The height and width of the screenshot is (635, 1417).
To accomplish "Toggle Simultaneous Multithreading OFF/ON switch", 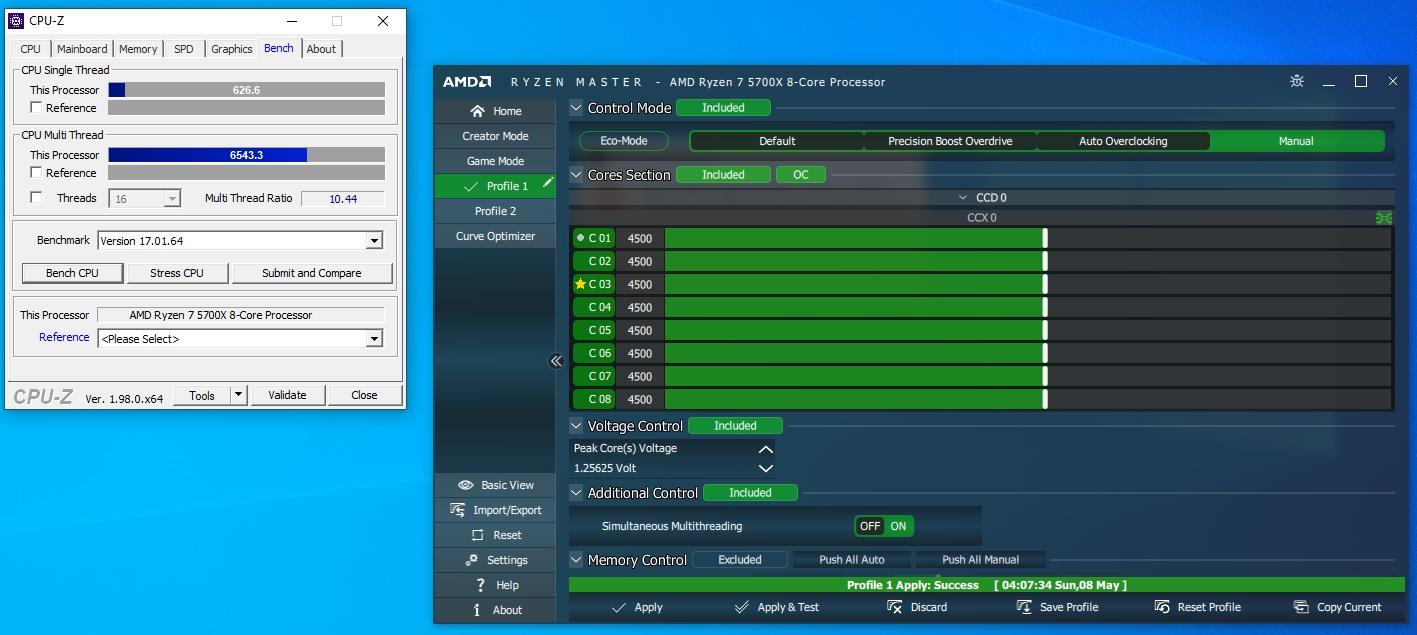I will coord(884,526).
